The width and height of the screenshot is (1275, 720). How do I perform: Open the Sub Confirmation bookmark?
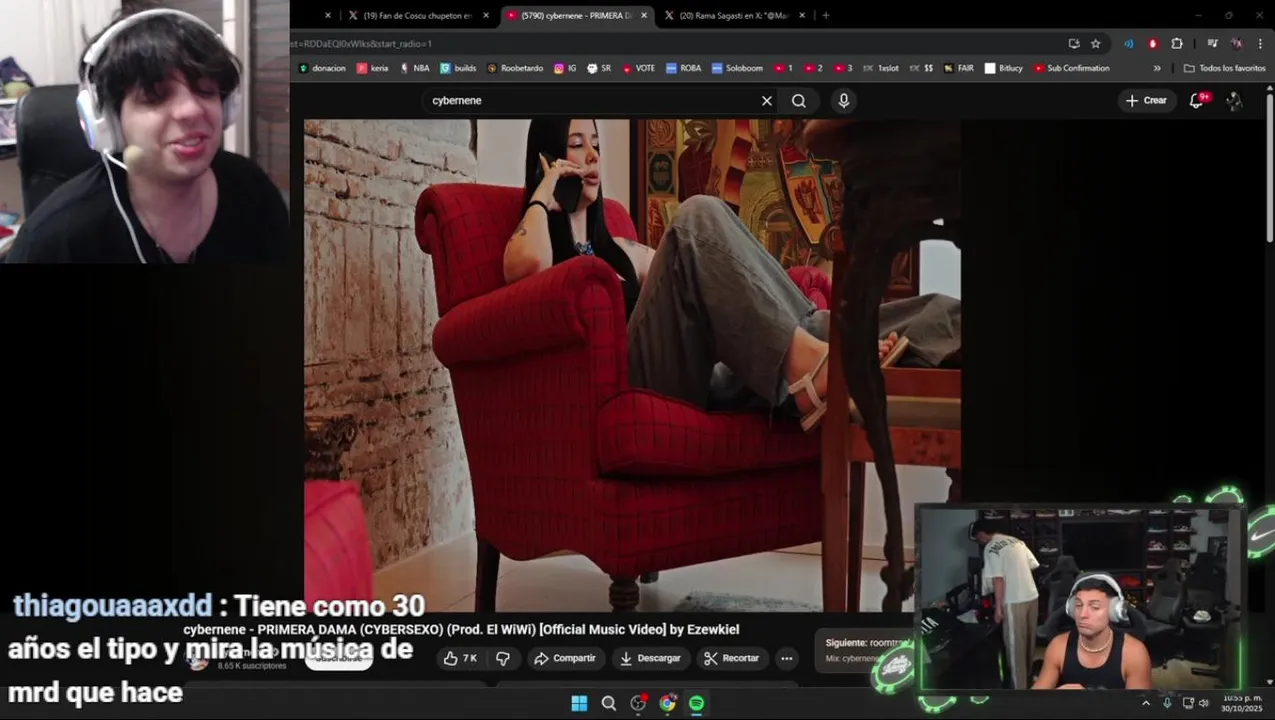pyautogui.click(x=1072, y=68)
